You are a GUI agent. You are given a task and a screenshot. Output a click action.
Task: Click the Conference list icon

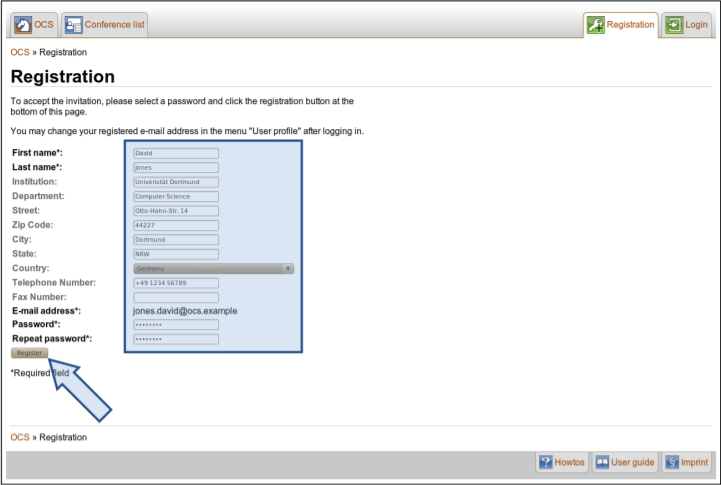pos(74,25)
